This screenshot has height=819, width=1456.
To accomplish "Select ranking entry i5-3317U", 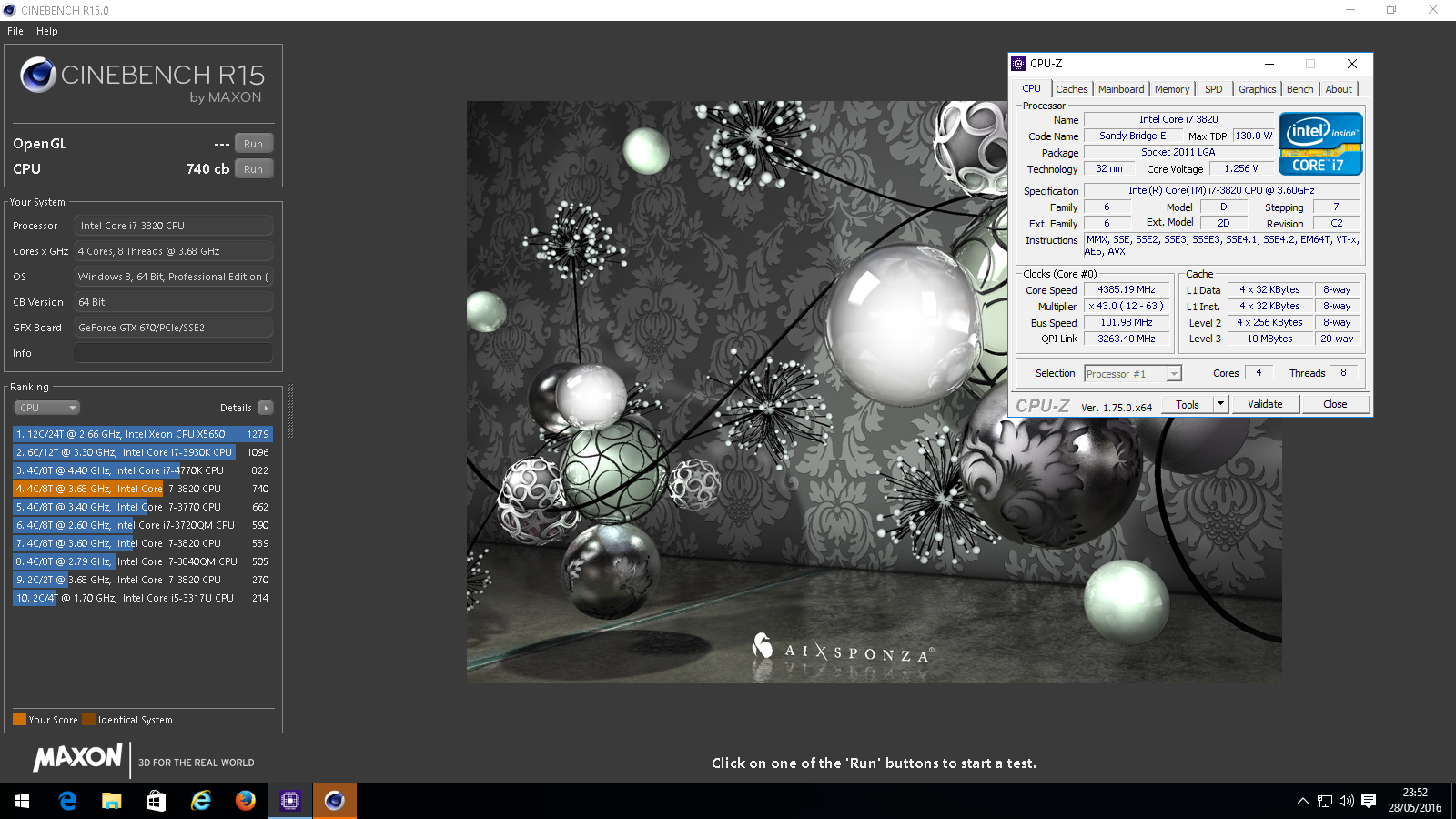I will [x=143, y=598].
